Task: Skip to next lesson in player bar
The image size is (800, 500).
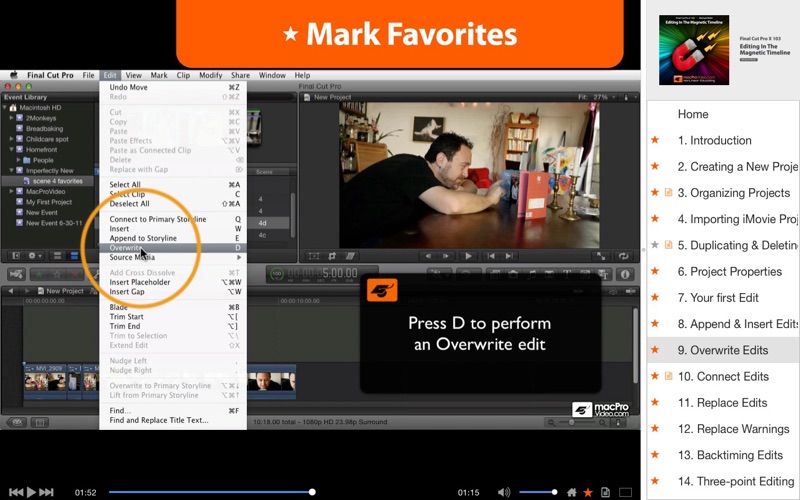Action: [x=46, y=492]
